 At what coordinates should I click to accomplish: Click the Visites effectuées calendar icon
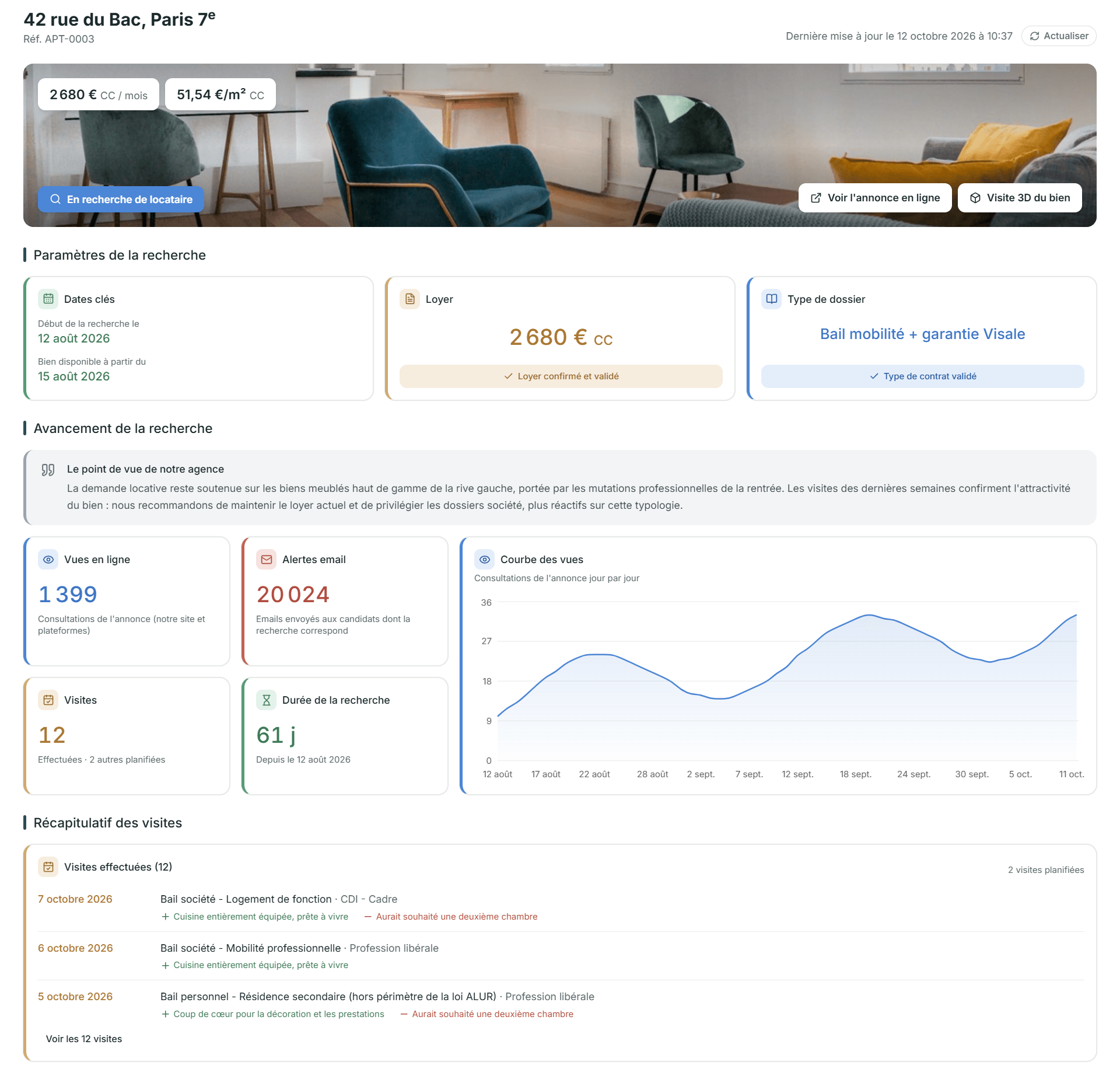pyautogui.click(x=48, y=867)
